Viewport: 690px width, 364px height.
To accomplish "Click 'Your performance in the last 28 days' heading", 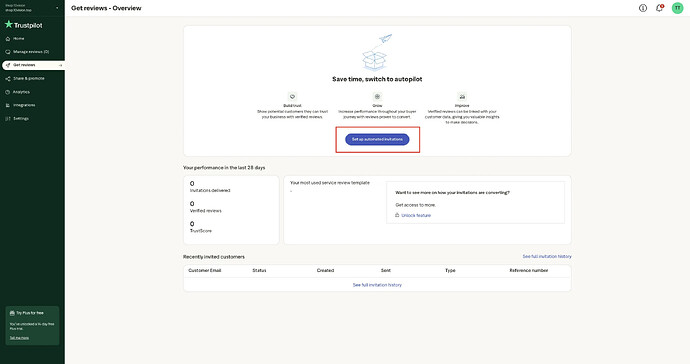I will click(224, 168).
